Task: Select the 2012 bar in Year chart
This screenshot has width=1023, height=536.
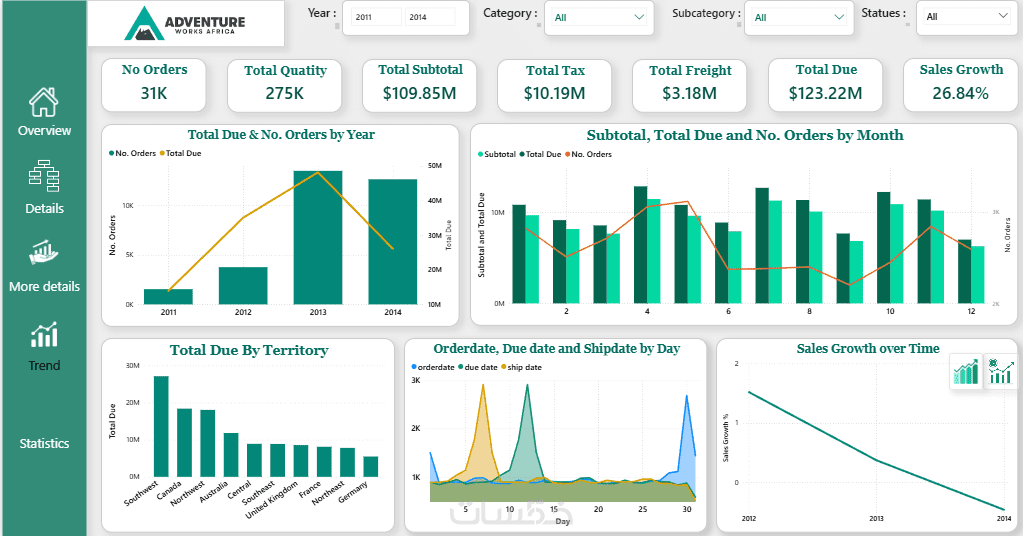Action: point(243,286)
